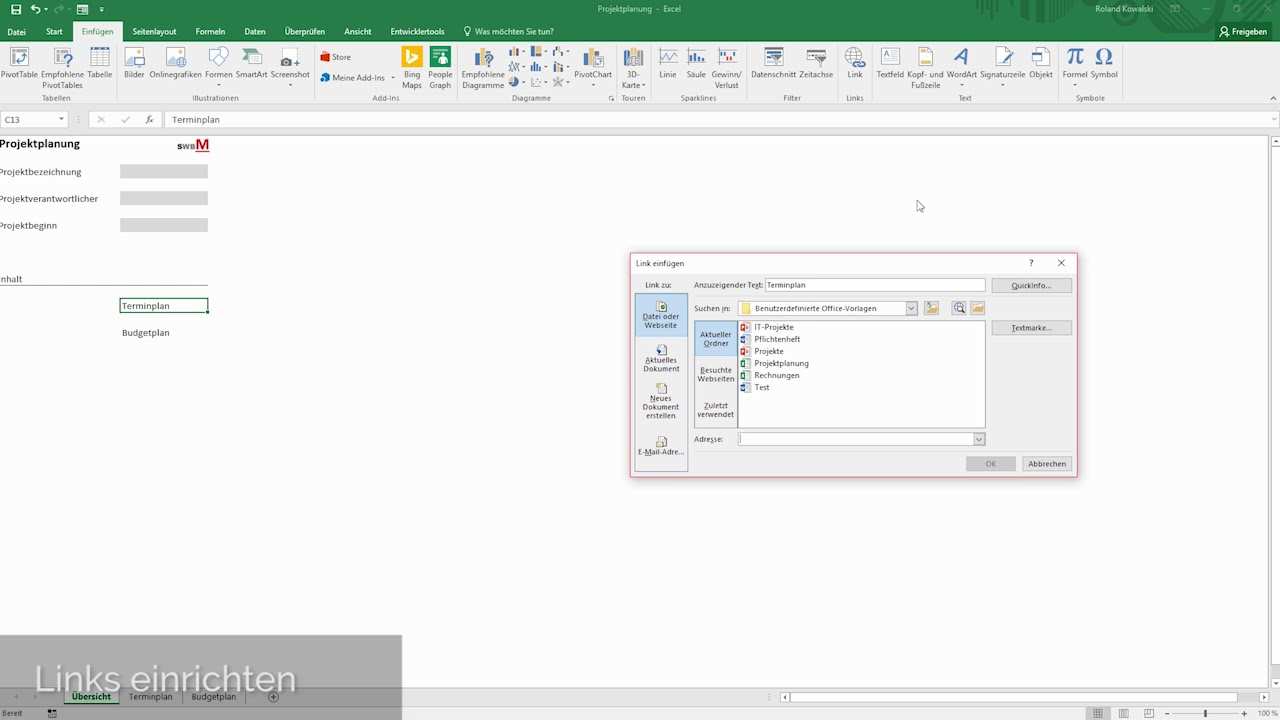Insert a PivotTable from the ribbon
The image size is (1280, 720).
(19, 64)
